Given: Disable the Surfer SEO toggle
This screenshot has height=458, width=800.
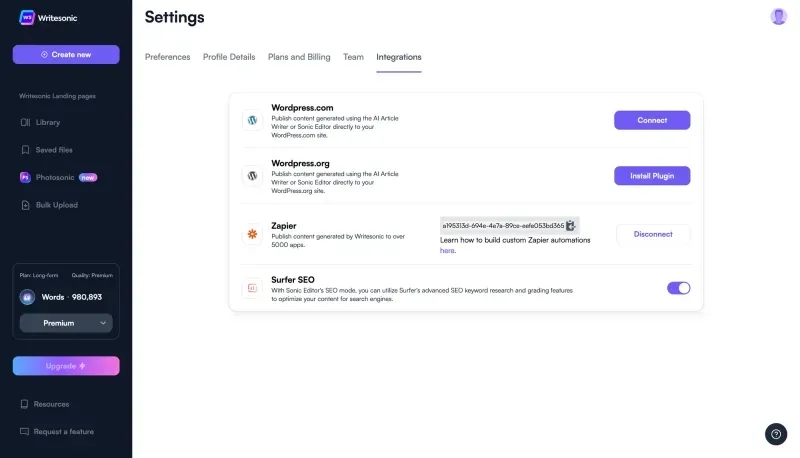Looking at the screenshot, I should pyautogui.click(x=678, y=288).
